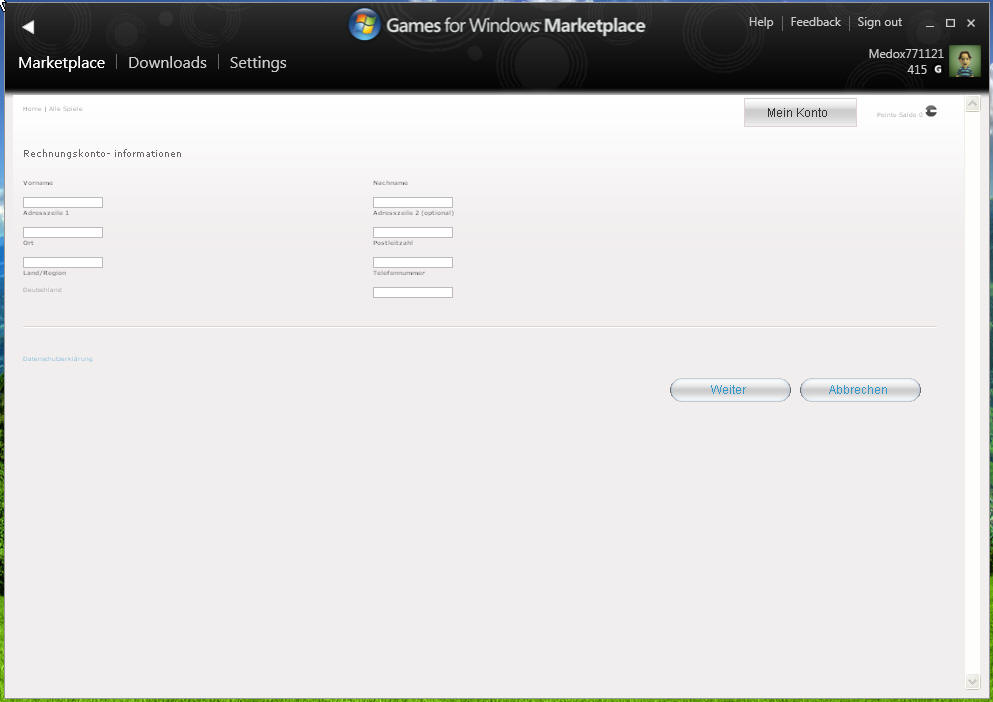Go back using the white arrow icon
Screen dimensions: 993x702
coord(28,27)
